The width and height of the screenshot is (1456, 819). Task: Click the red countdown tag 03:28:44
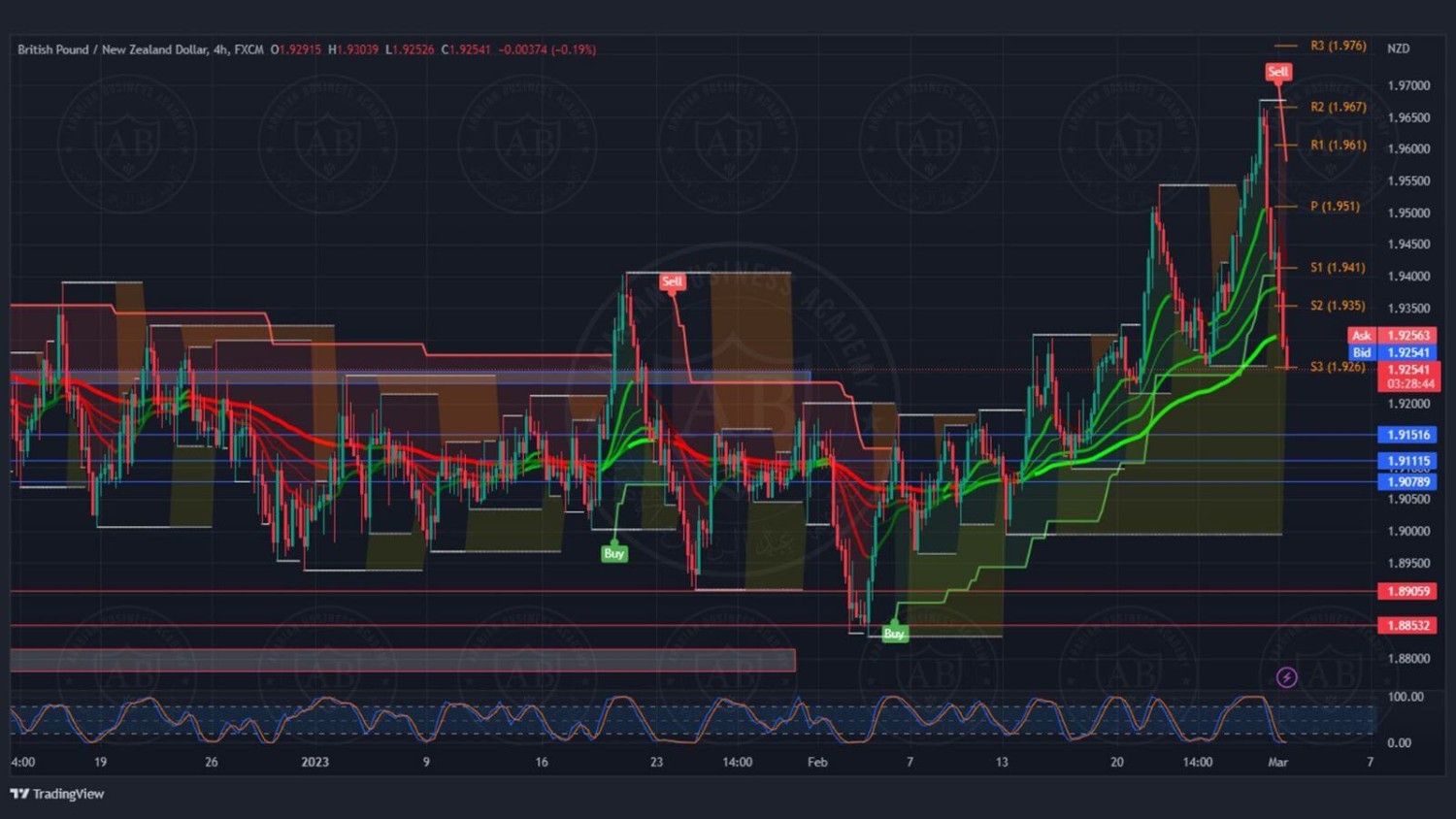pyautogui.click(x=1408, y=384)
